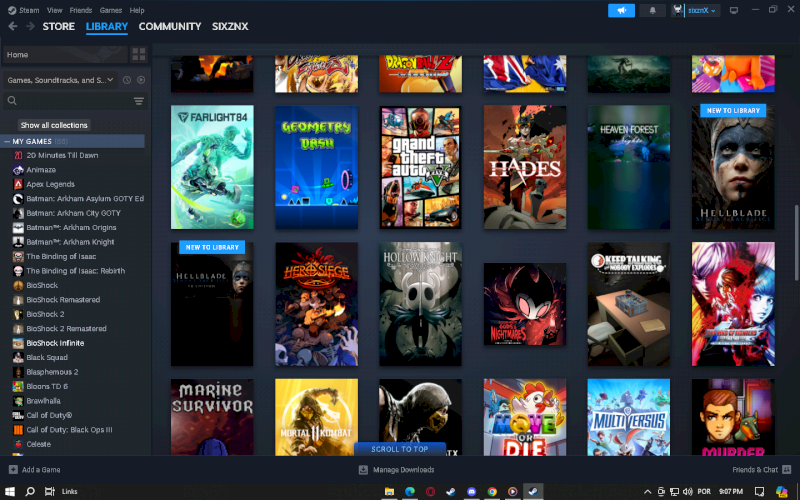This screenshot has height=500, width=800.
Task: Click the Home button
Action: click(x=65, y=55)
